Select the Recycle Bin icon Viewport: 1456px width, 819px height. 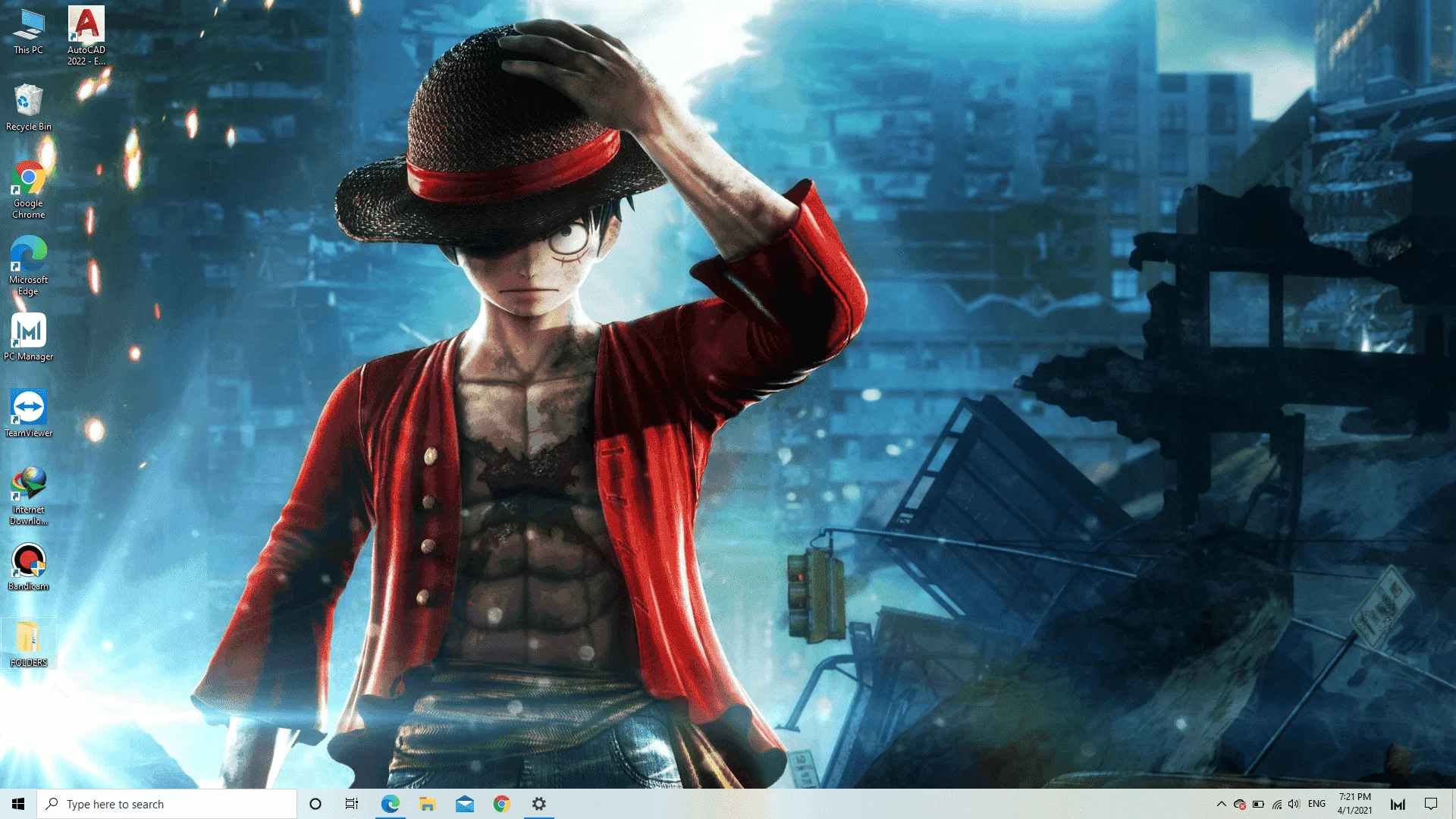(28, 108)
